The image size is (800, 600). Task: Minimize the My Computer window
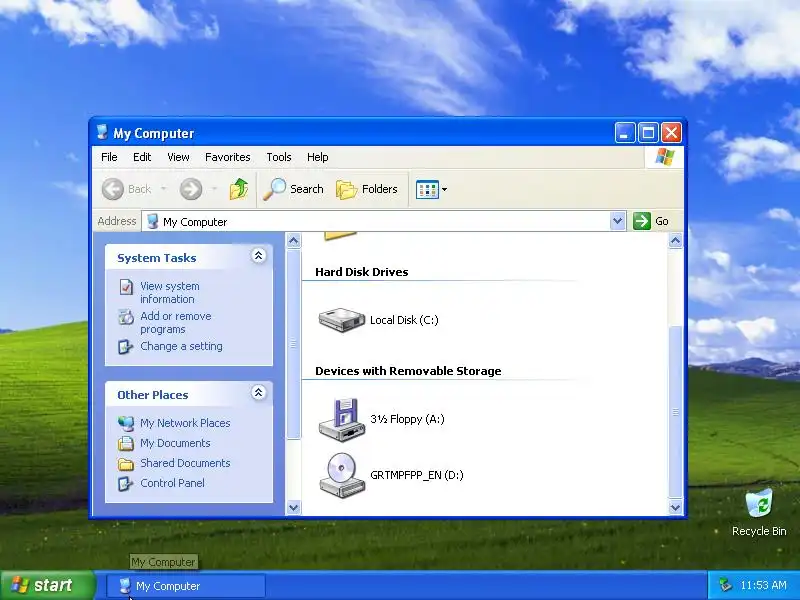click(624, 133)
